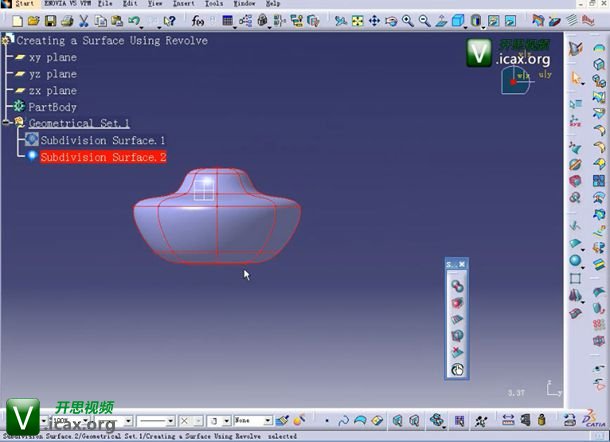The image size is (610, 442).
Task: Activate the Pan view tool
Action: coord(374,20)
